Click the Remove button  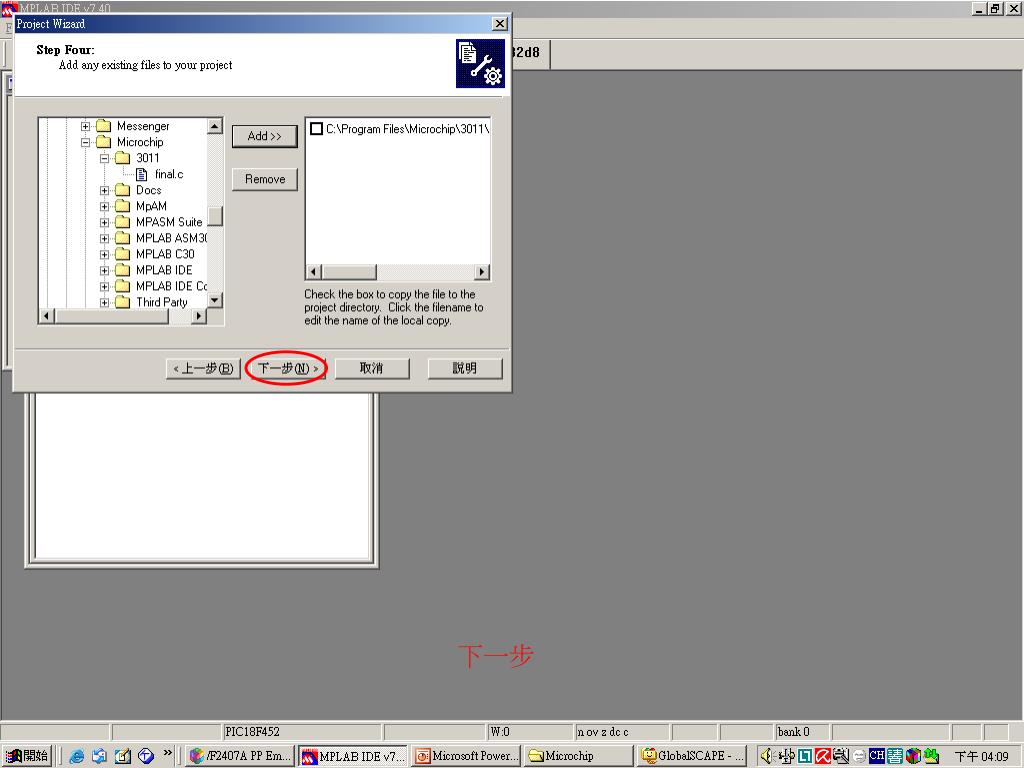pyautogui.click(x=264, y=180)
